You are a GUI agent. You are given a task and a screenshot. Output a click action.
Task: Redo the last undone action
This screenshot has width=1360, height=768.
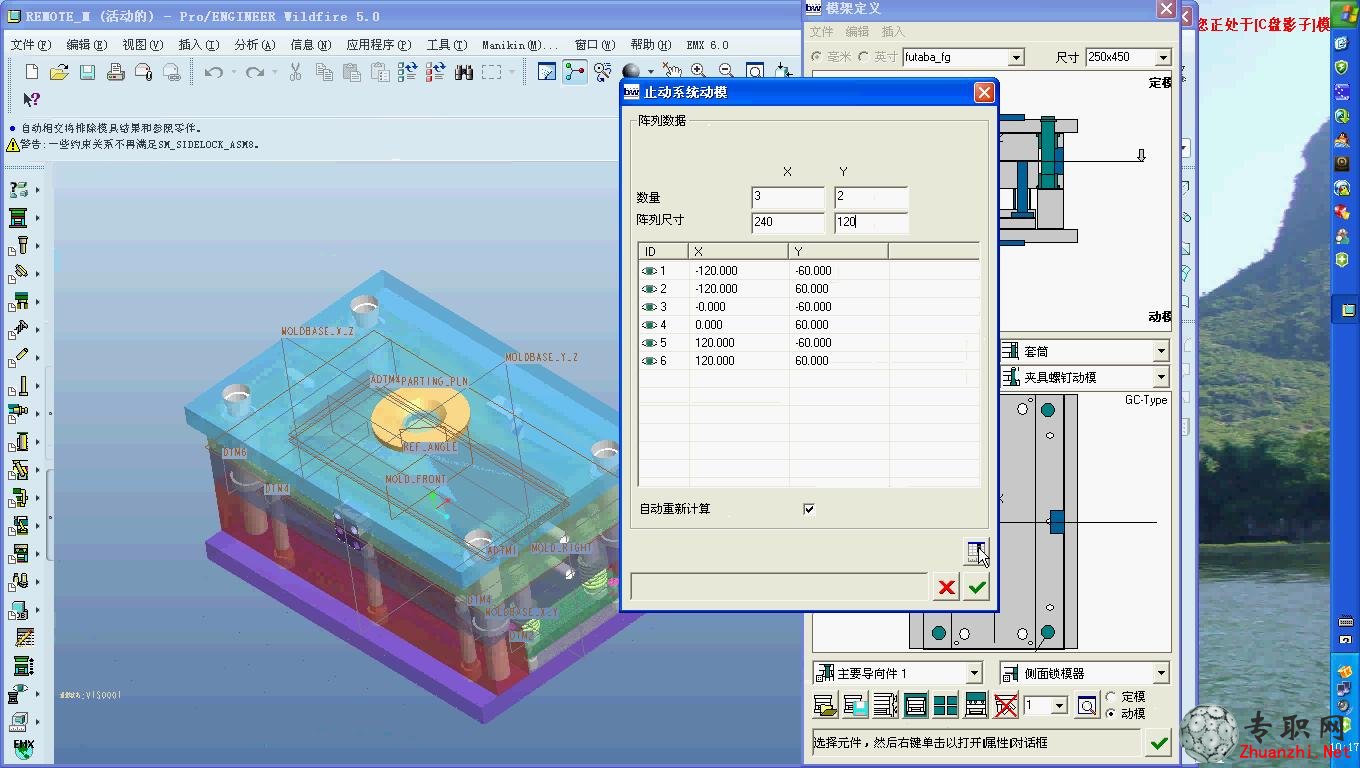click(255, 72)
